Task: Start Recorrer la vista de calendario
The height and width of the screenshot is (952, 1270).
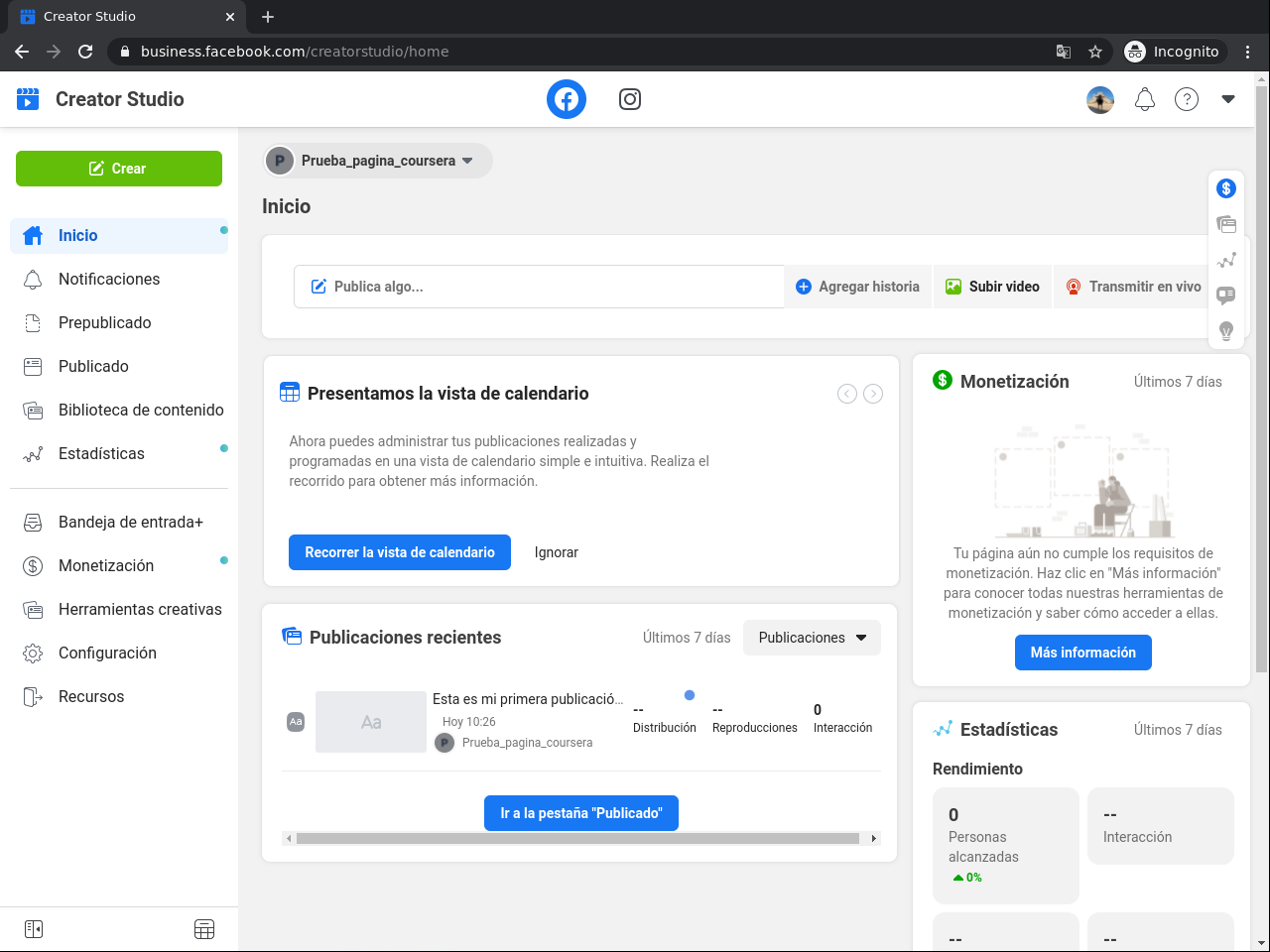Action: point(400,552)
